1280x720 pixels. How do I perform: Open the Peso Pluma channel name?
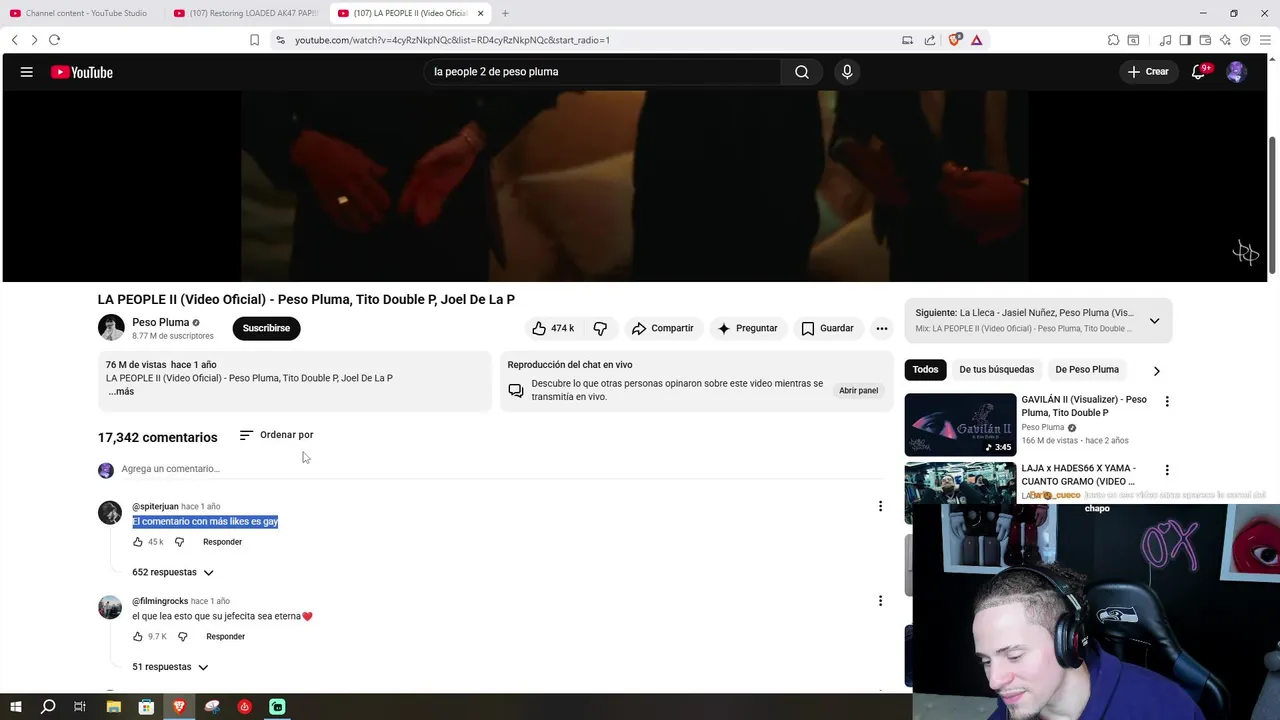pos(160,322)
